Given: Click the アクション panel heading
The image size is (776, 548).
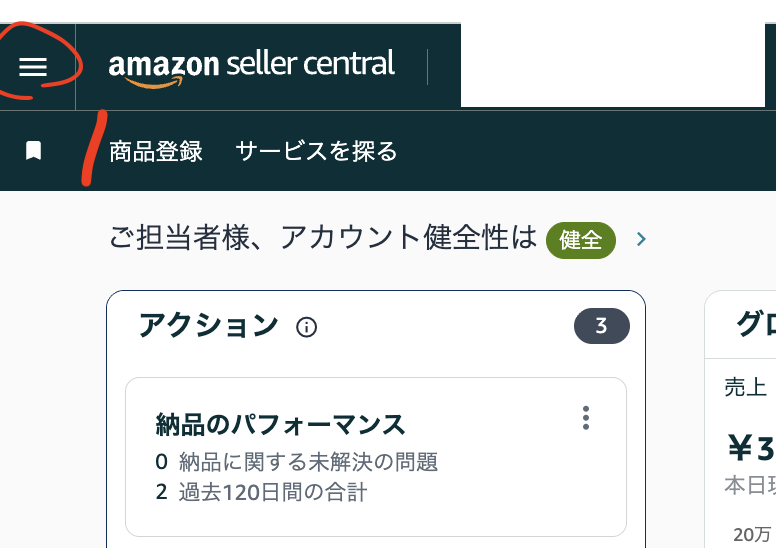Looking at the screenshot, I should pyautogui.click(x=208, y=326).
